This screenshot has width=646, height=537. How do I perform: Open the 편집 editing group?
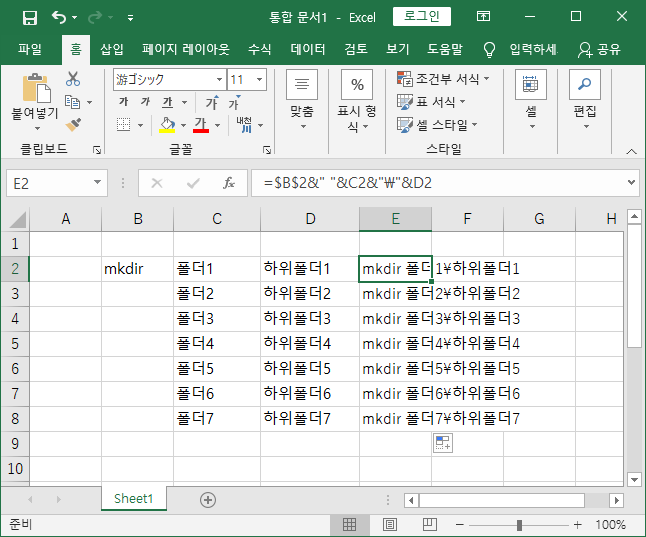coord(585,100)
